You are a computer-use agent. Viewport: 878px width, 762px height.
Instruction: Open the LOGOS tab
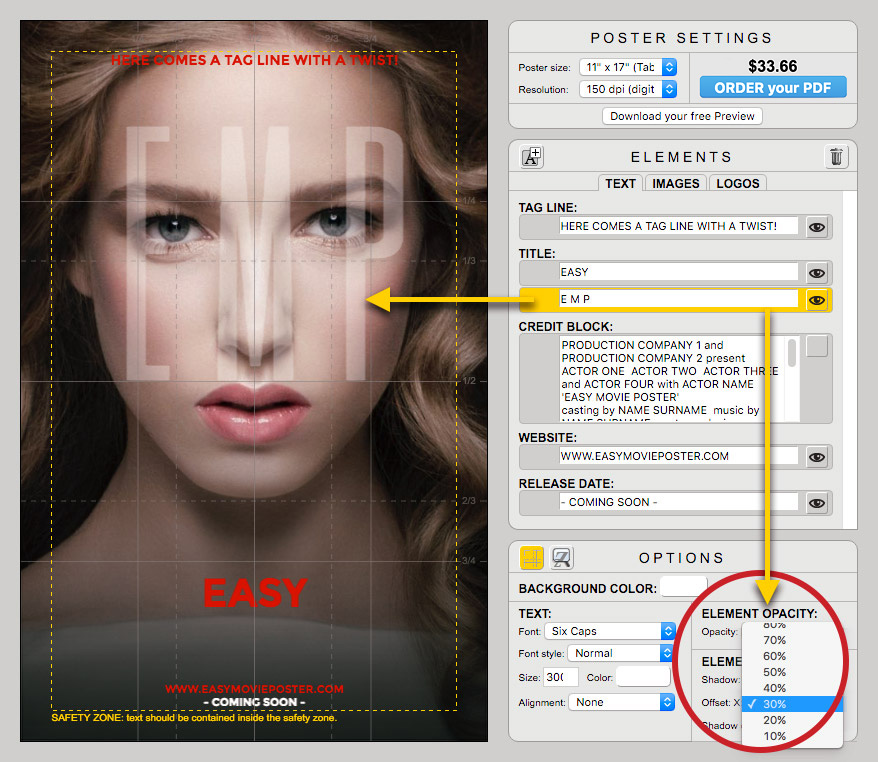tap(737, 183)
